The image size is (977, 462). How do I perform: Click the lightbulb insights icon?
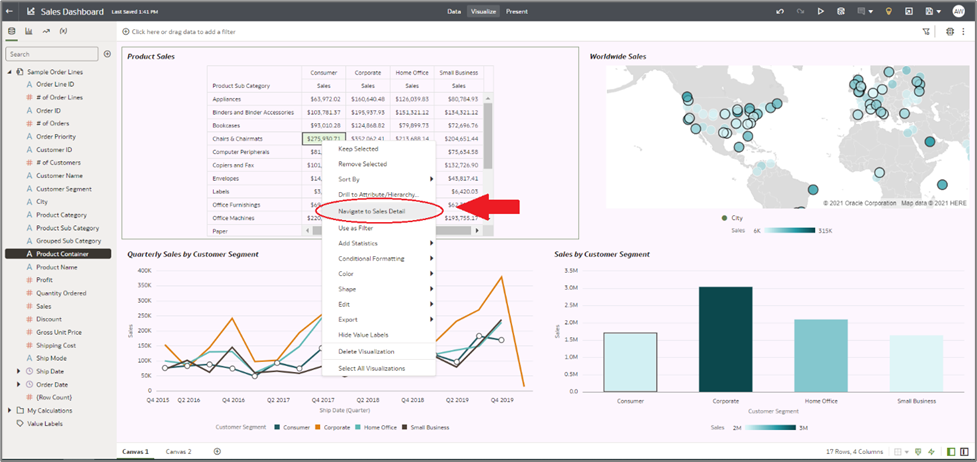click(889, 11)
